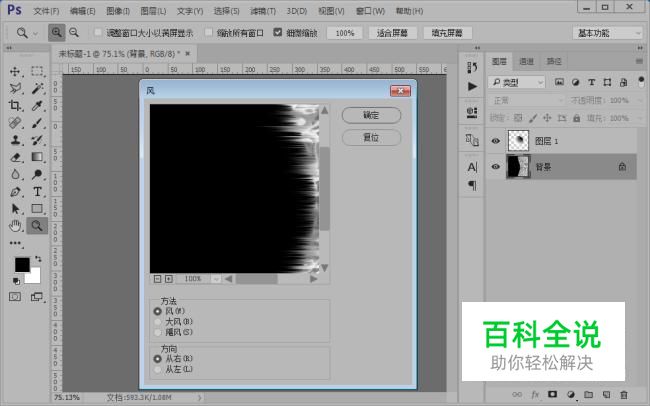
Task: Click the 确定 button in wind dialog
Action: click(x=371, y=115)
